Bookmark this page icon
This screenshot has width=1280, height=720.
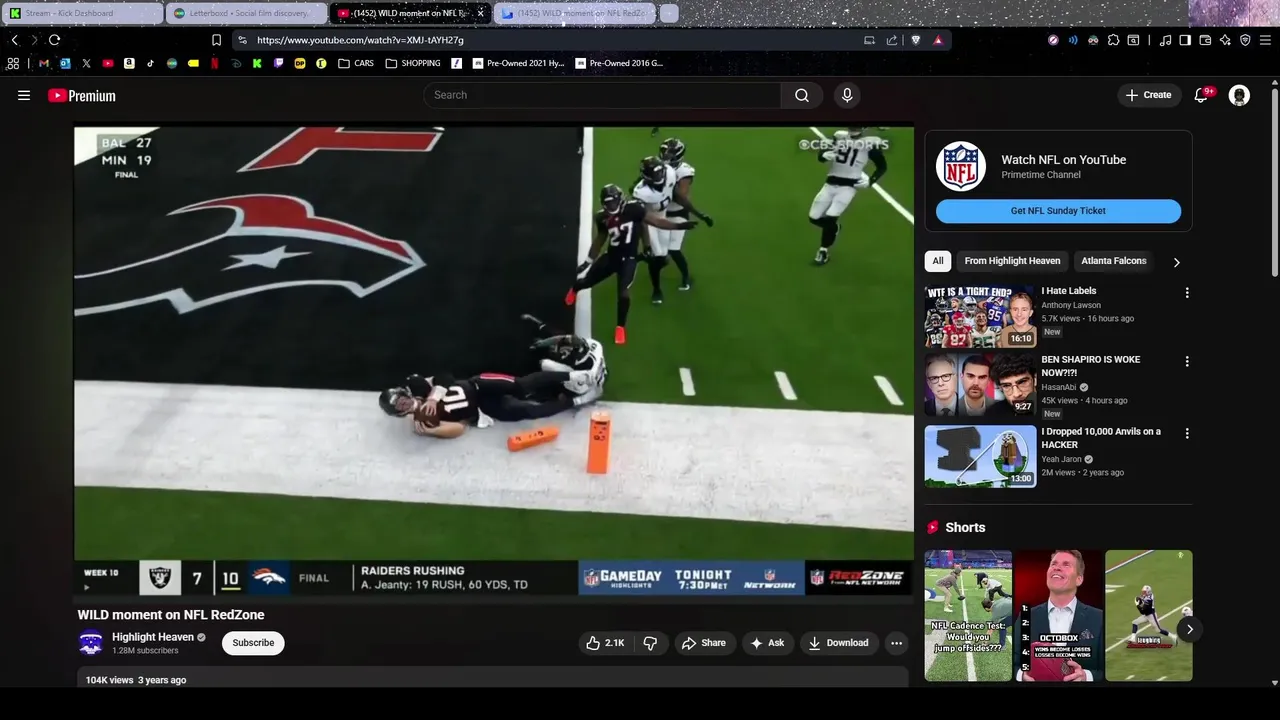216,40
